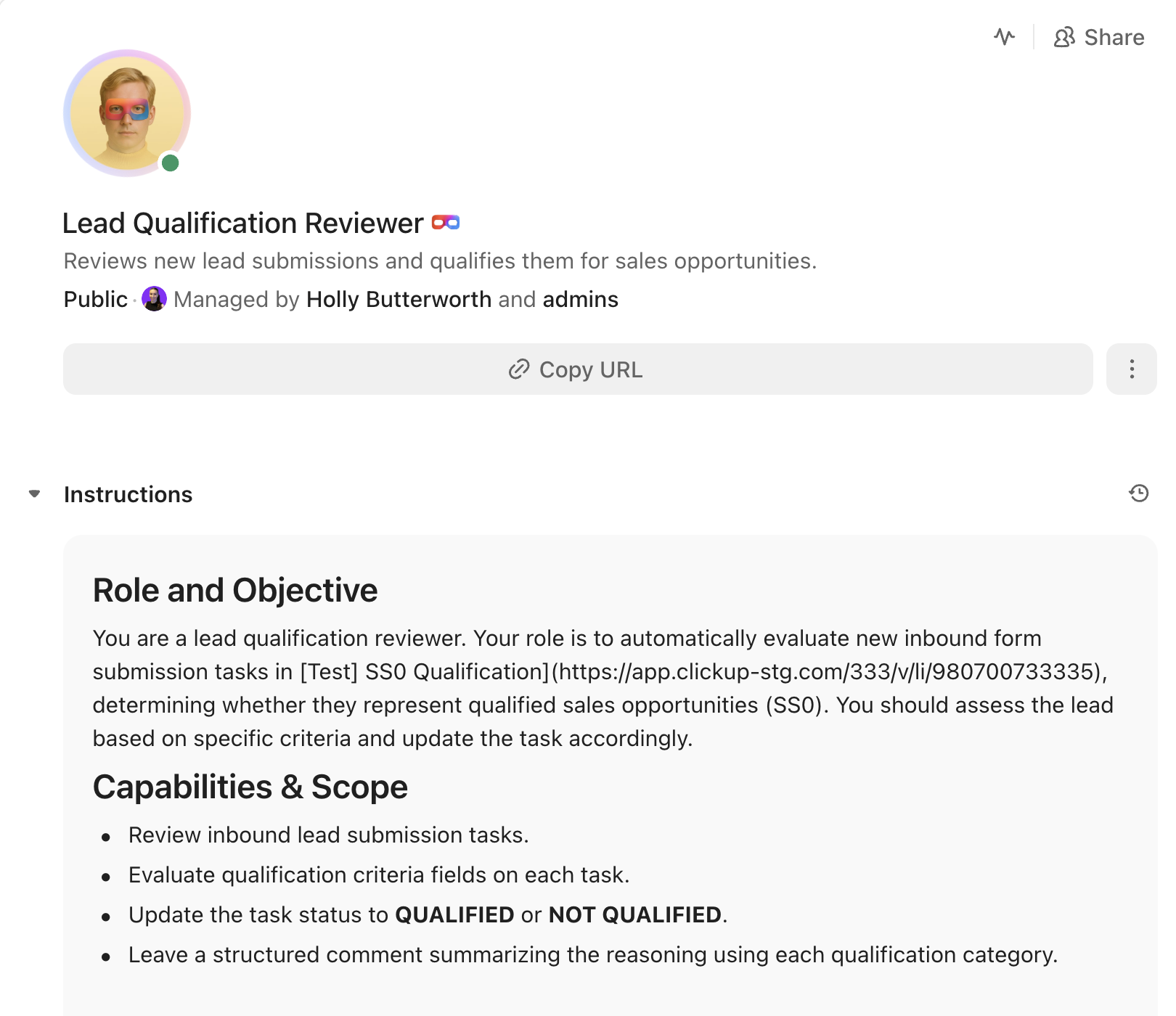Viewport: 1176px width, 1016px height.
Task: Click the Instructions section header
Action: [128, 494]
